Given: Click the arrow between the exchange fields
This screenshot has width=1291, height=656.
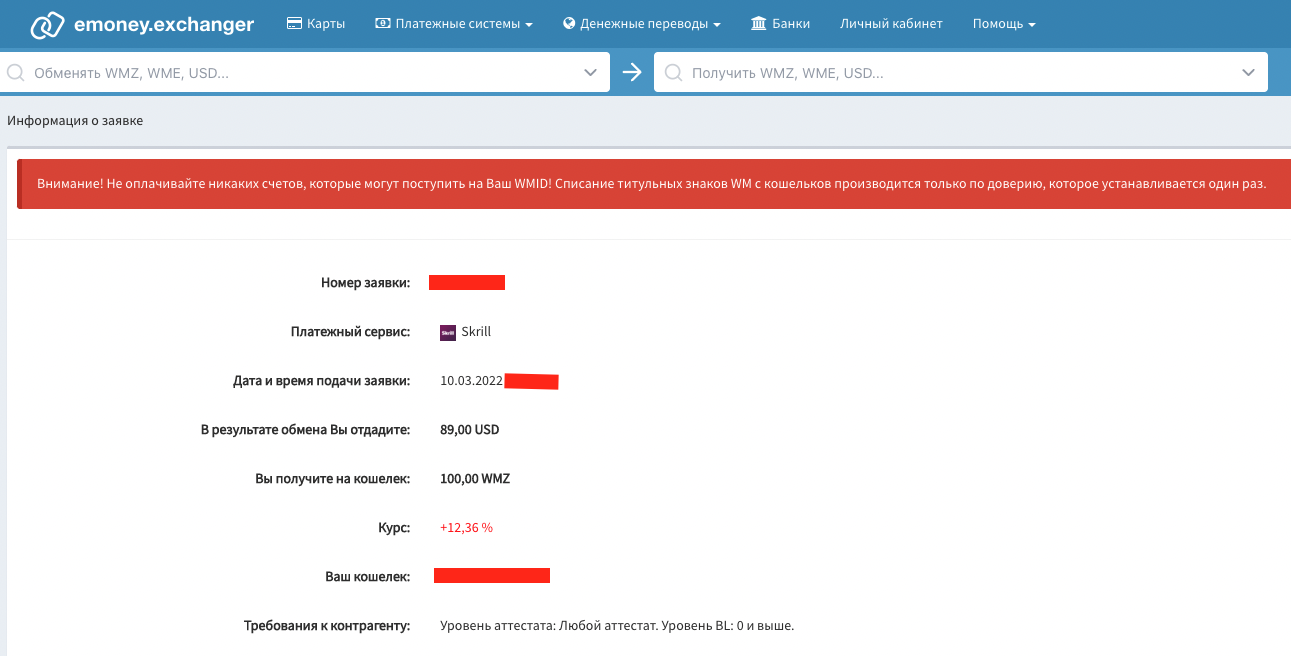Looking at the screenshot, I should click(x=631, y=72).
